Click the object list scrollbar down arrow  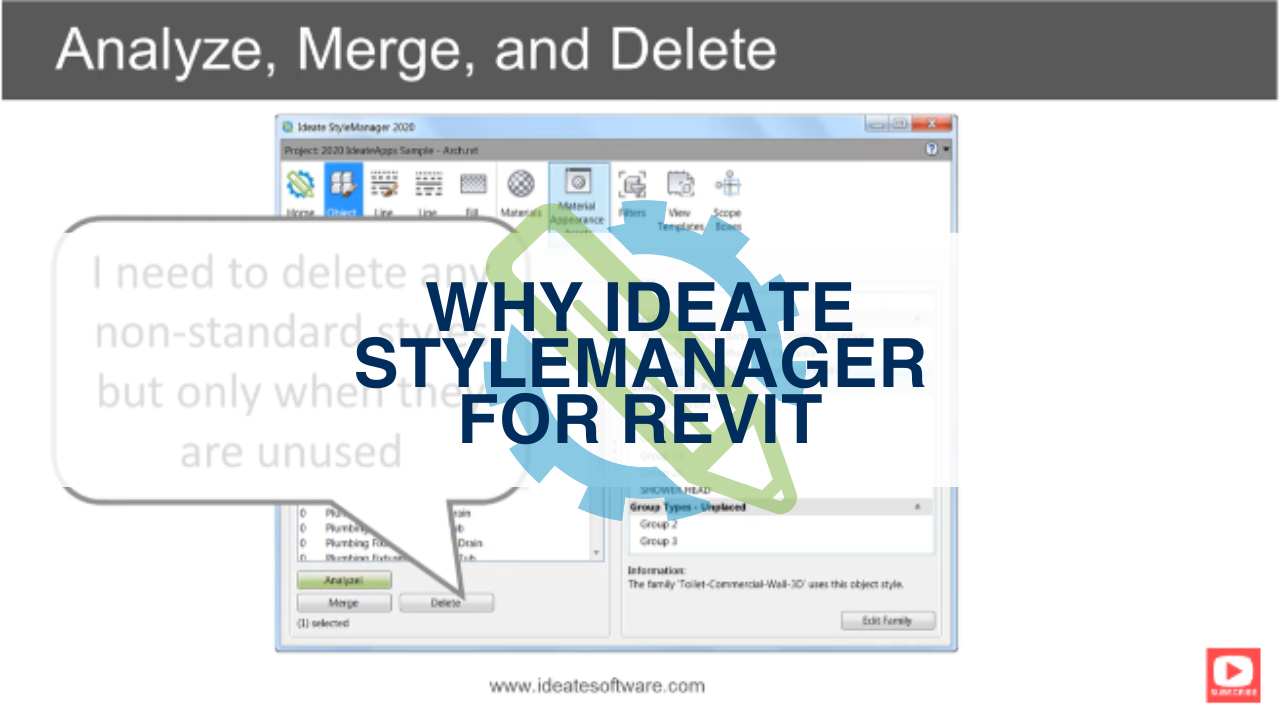[597, 552]
